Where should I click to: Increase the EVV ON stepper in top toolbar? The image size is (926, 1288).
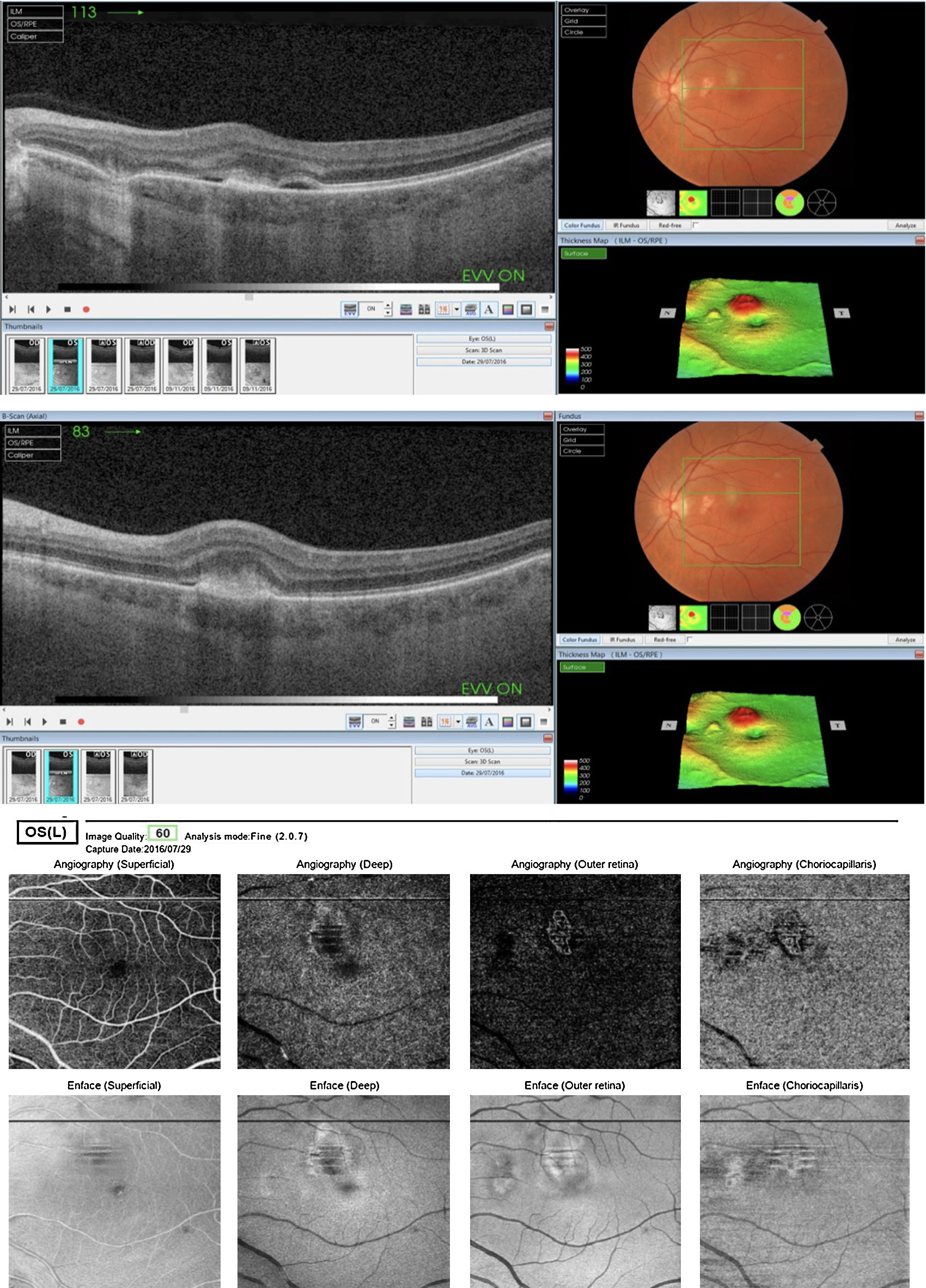[388, 306]
